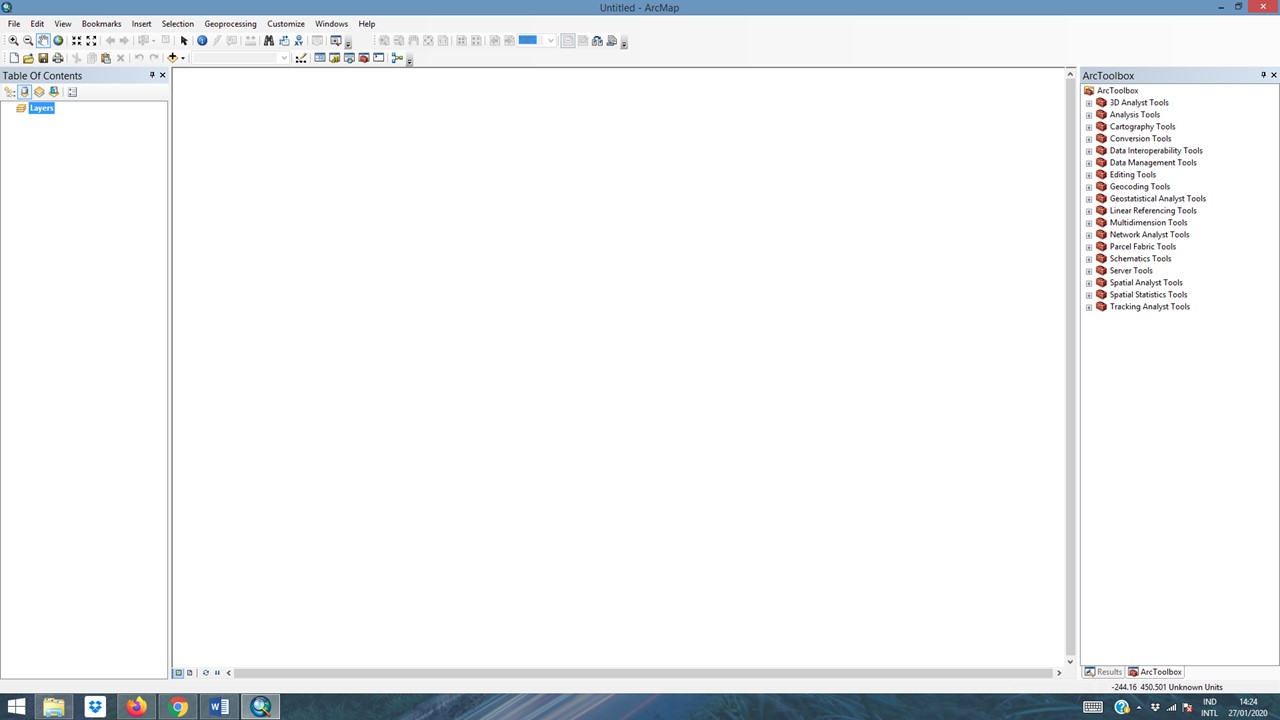1280x720 pixels.
Task: Click List By Visibility icon
Action: click(39, 92)
